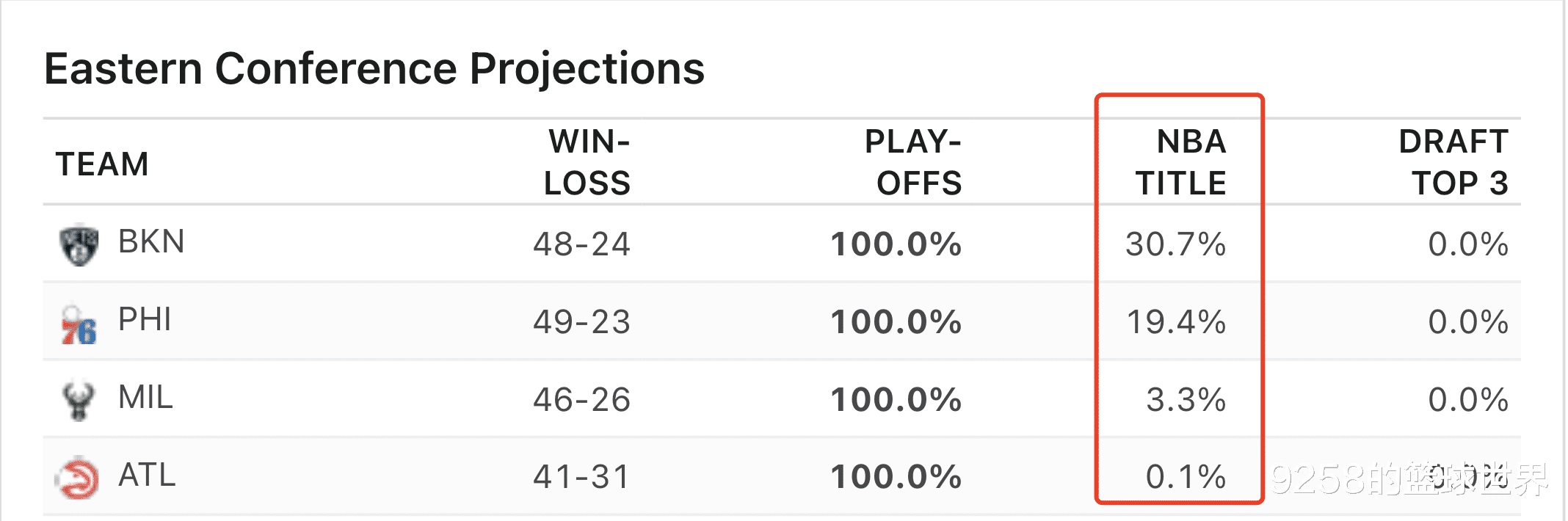Image resolution: width=1568 pixels, height=521 pixels.
Task: Click the Brooklyn Nets team logo
Action: (x=79, y=245)
